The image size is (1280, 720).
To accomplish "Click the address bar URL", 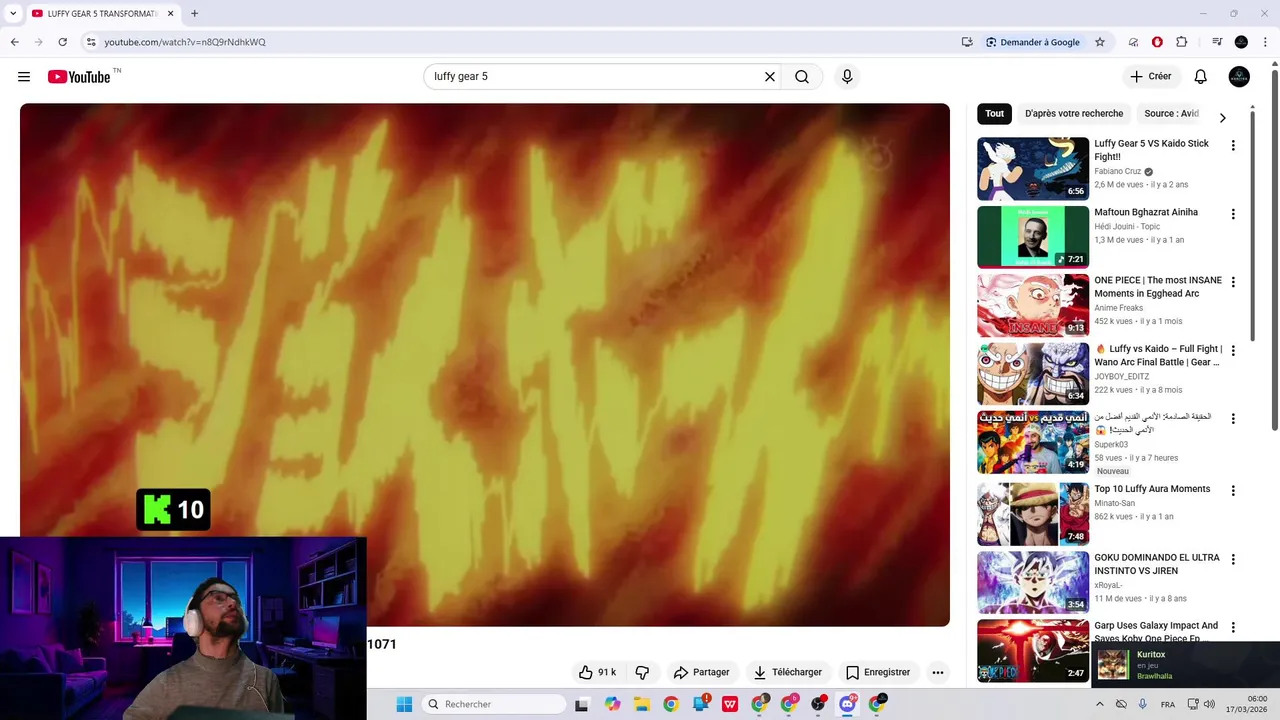I will click(x=185, y=42).
